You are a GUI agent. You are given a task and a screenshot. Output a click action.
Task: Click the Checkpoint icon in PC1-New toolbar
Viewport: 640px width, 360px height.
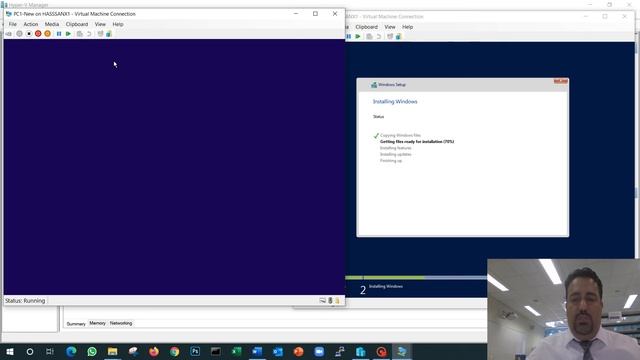[x=80, y=34]
